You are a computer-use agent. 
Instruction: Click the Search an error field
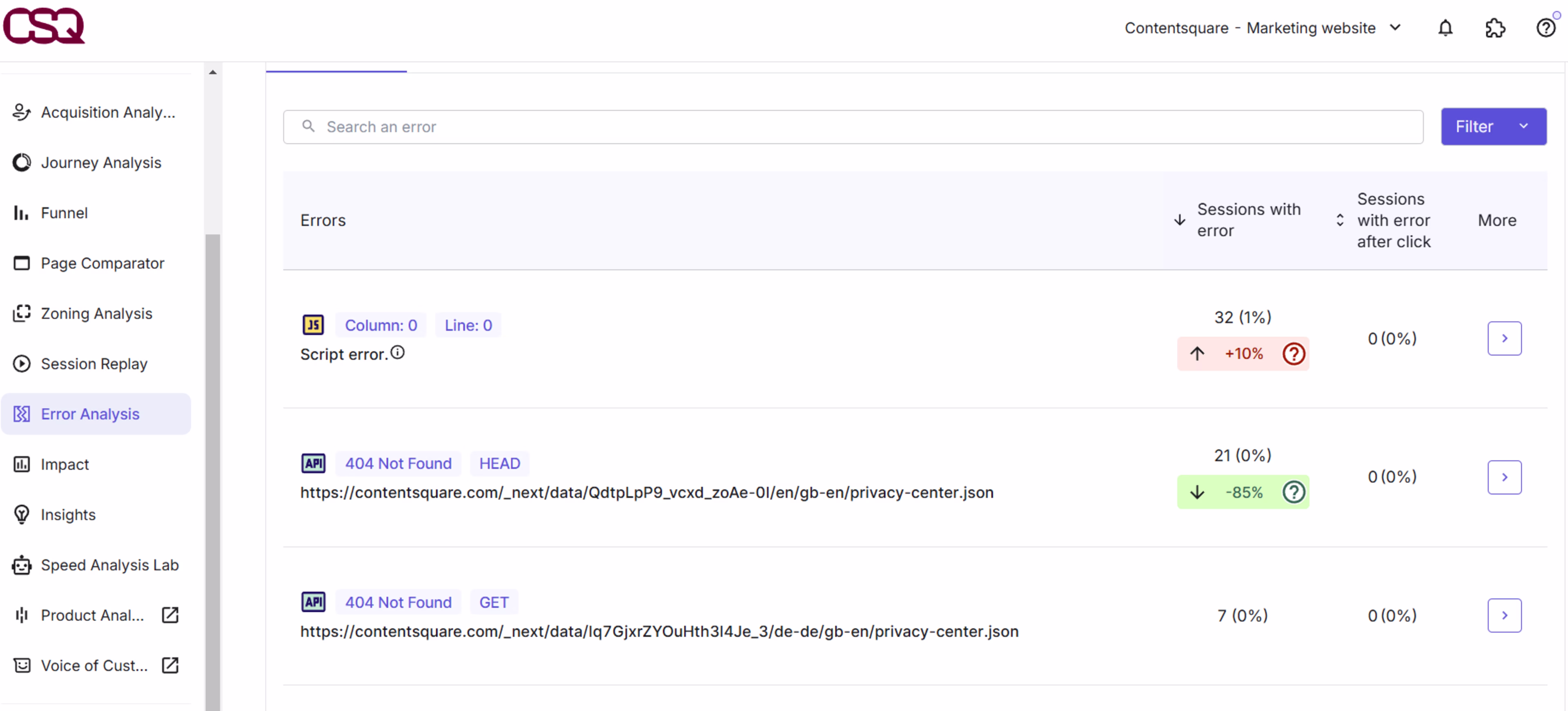click(852, 127)
